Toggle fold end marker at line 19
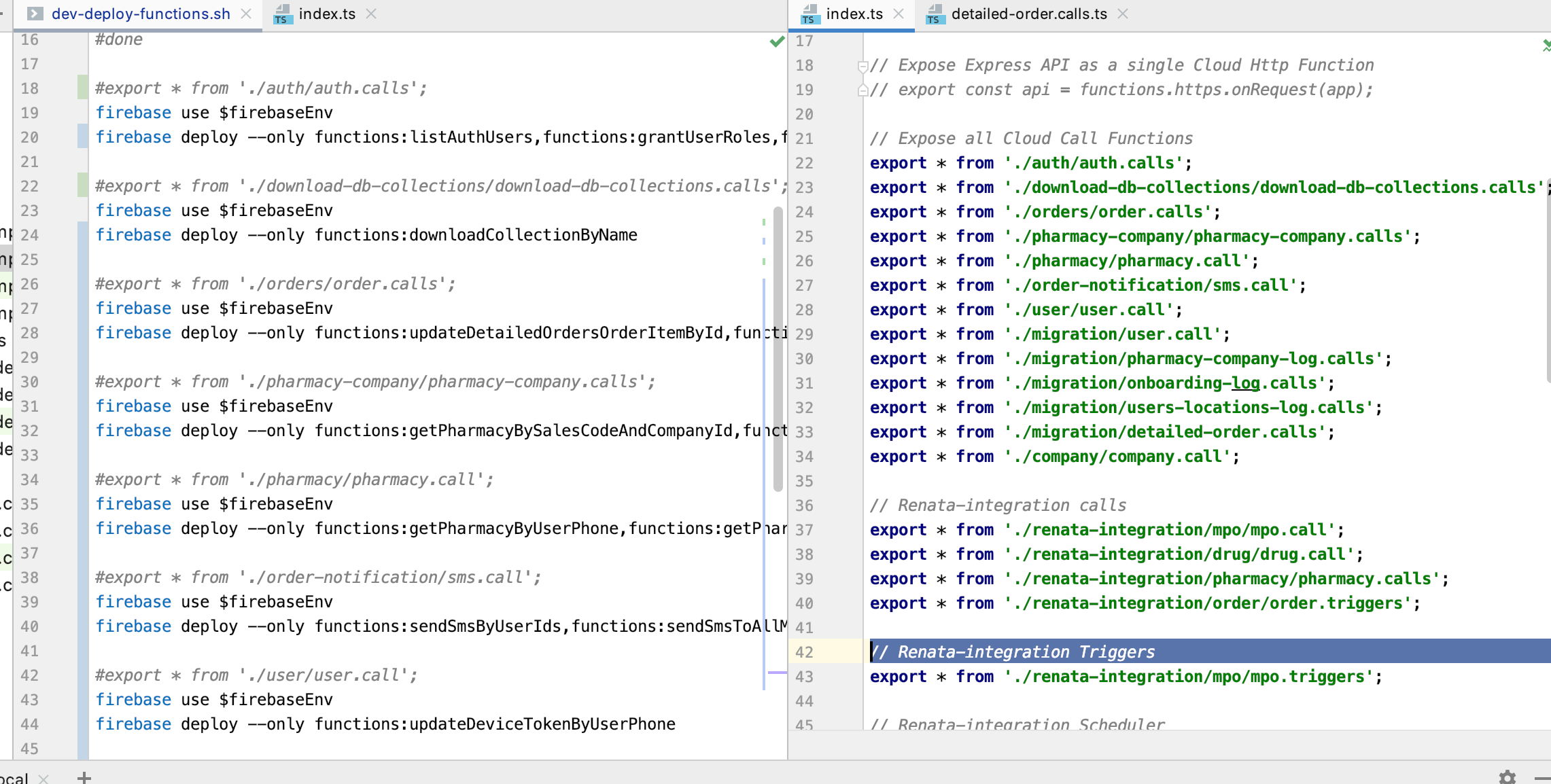The image size is (1551, 784). [862, 90]
